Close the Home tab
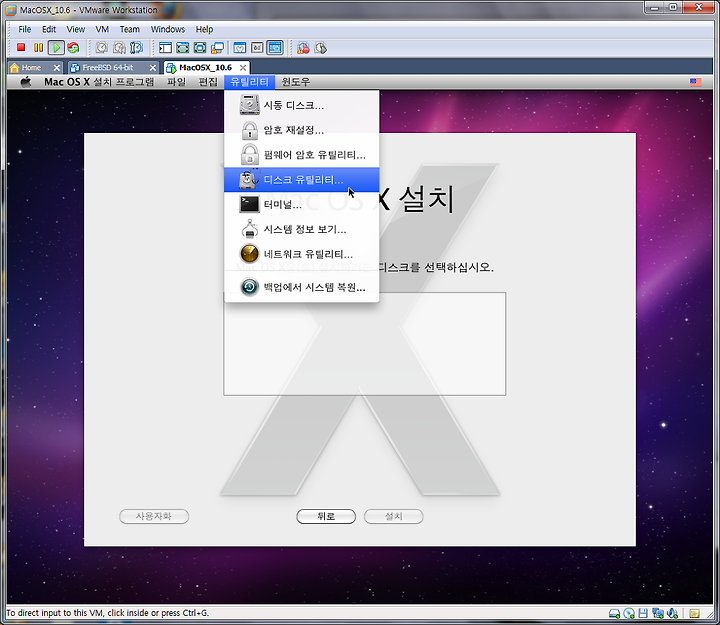720x625 pixels. tap(56, 68)
